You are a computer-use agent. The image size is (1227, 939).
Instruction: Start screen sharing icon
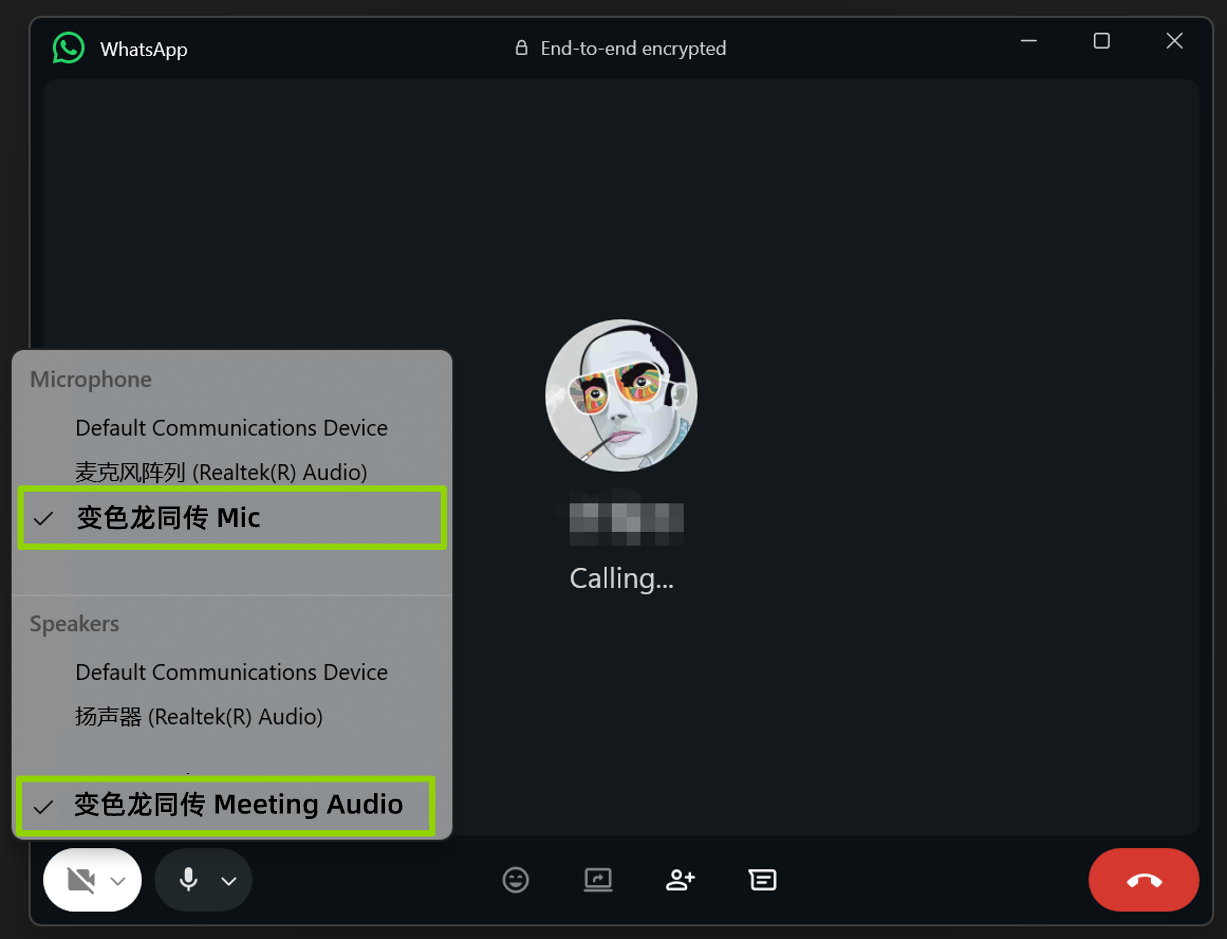598,880
